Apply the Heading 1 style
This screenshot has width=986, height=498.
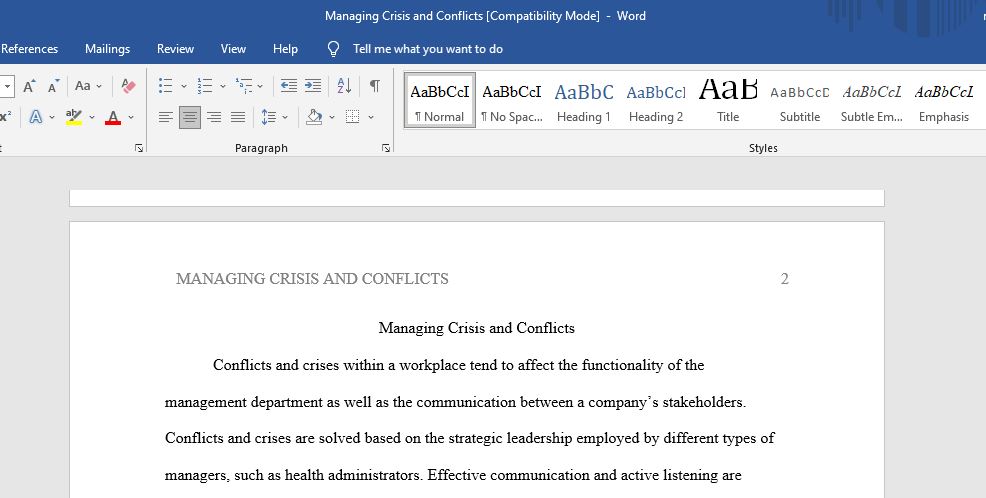pos(584,101)
